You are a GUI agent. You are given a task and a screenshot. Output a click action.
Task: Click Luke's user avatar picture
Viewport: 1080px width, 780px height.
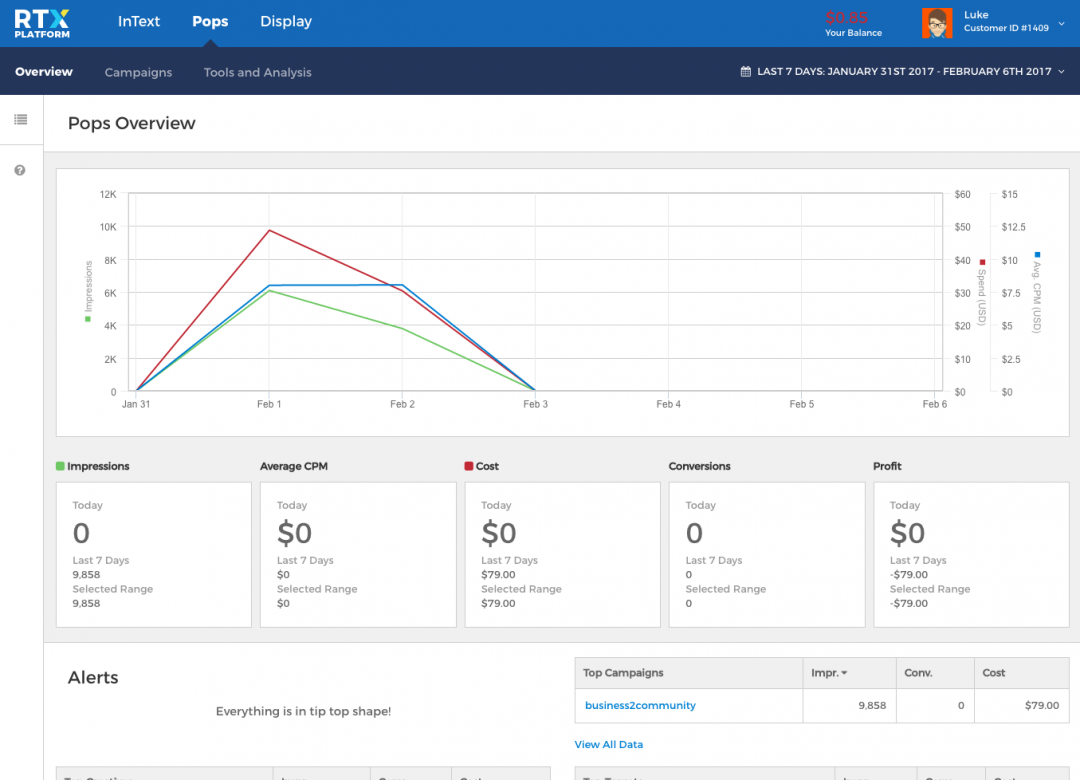(x=936, y=23)
